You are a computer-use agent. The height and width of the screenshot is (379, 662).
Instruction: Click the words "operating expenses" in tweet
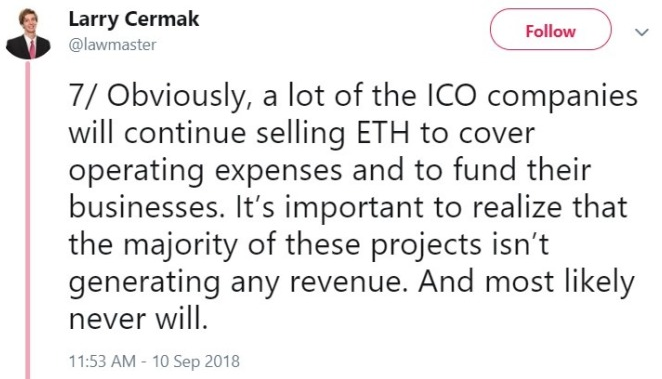206,172
